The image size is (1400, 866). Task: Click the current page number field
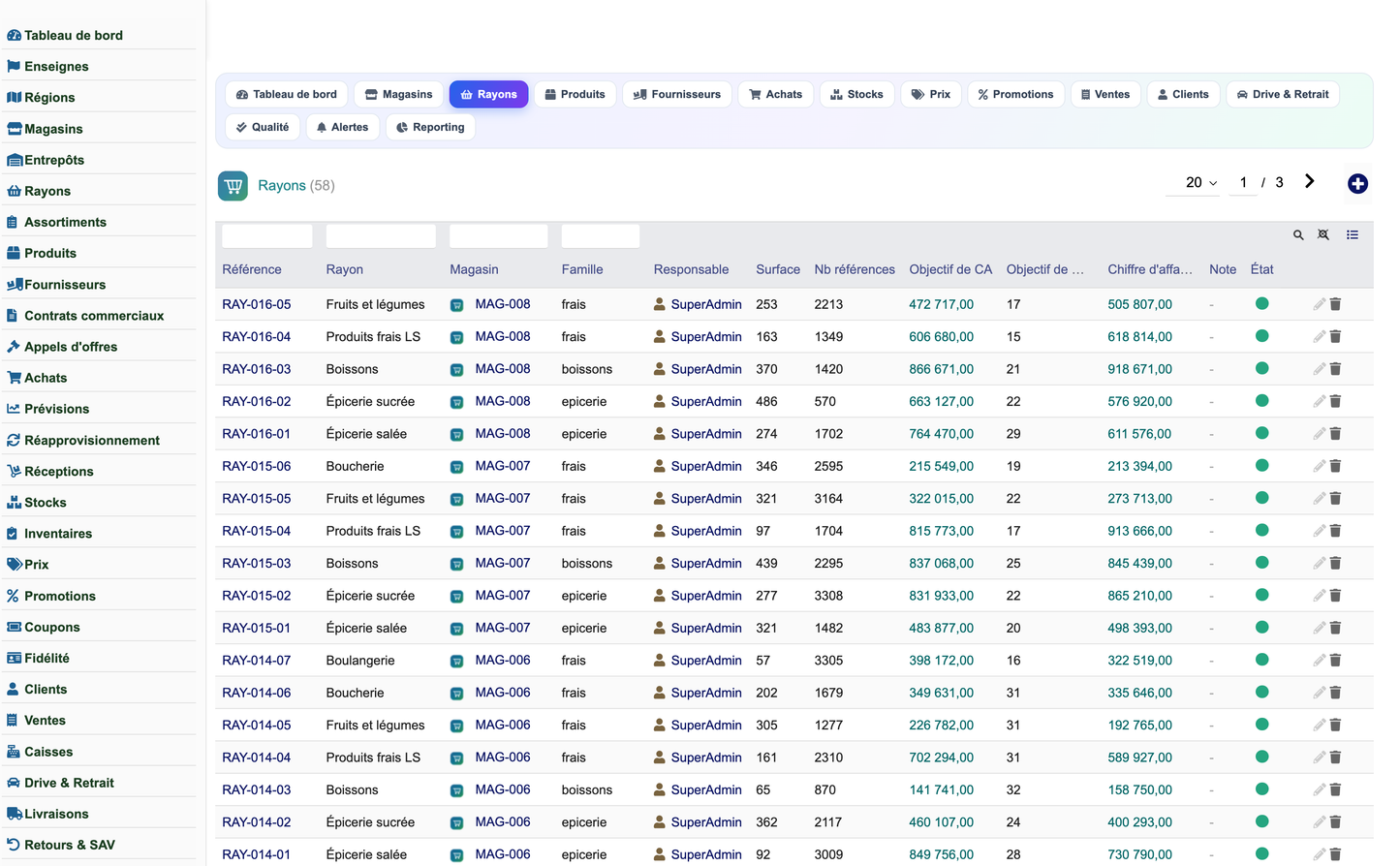click(x=1243, y=182)
